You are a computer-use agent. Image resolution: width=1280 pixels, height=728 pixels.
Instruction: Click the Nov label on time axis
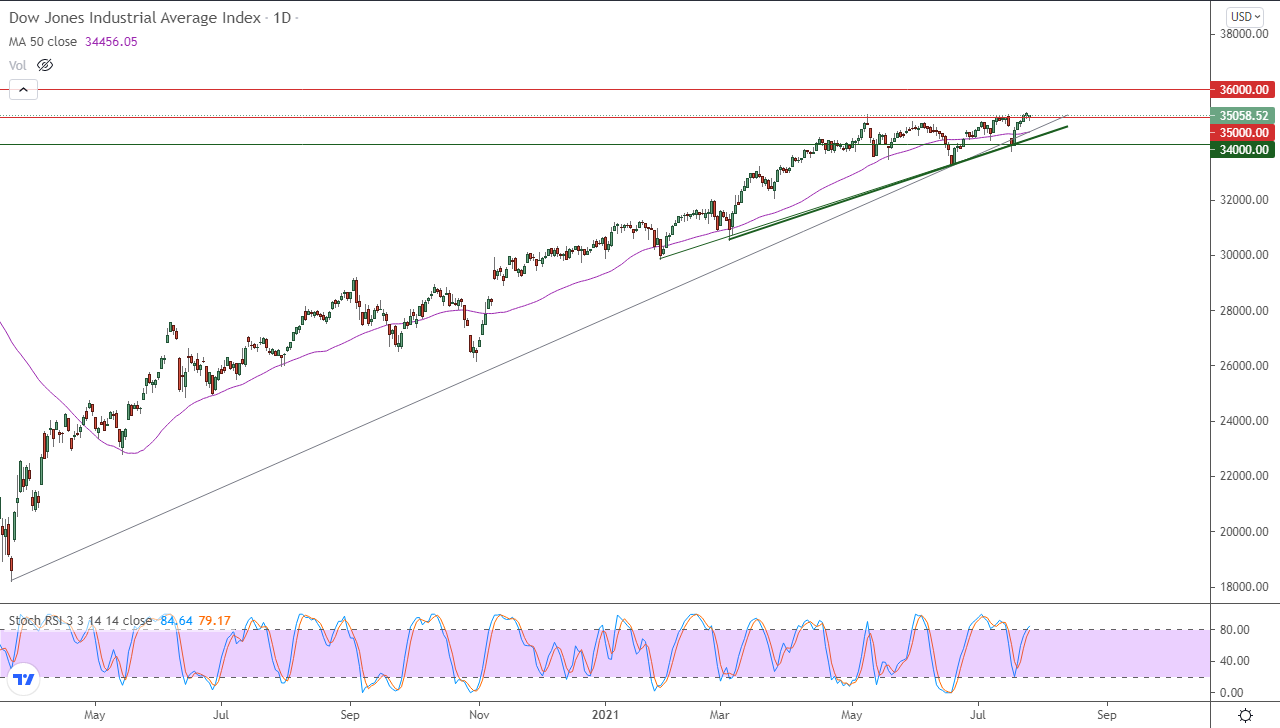[479, 715]
